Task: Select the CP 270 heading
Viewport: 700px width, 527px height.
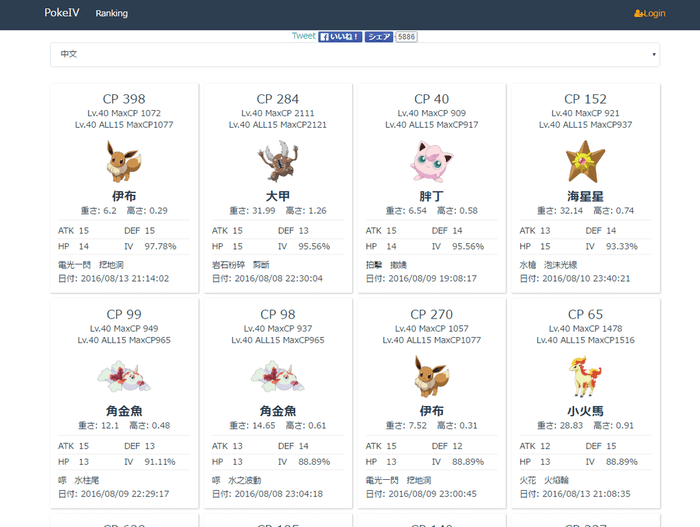Action: pyautogui.click(x=432, y=314)
